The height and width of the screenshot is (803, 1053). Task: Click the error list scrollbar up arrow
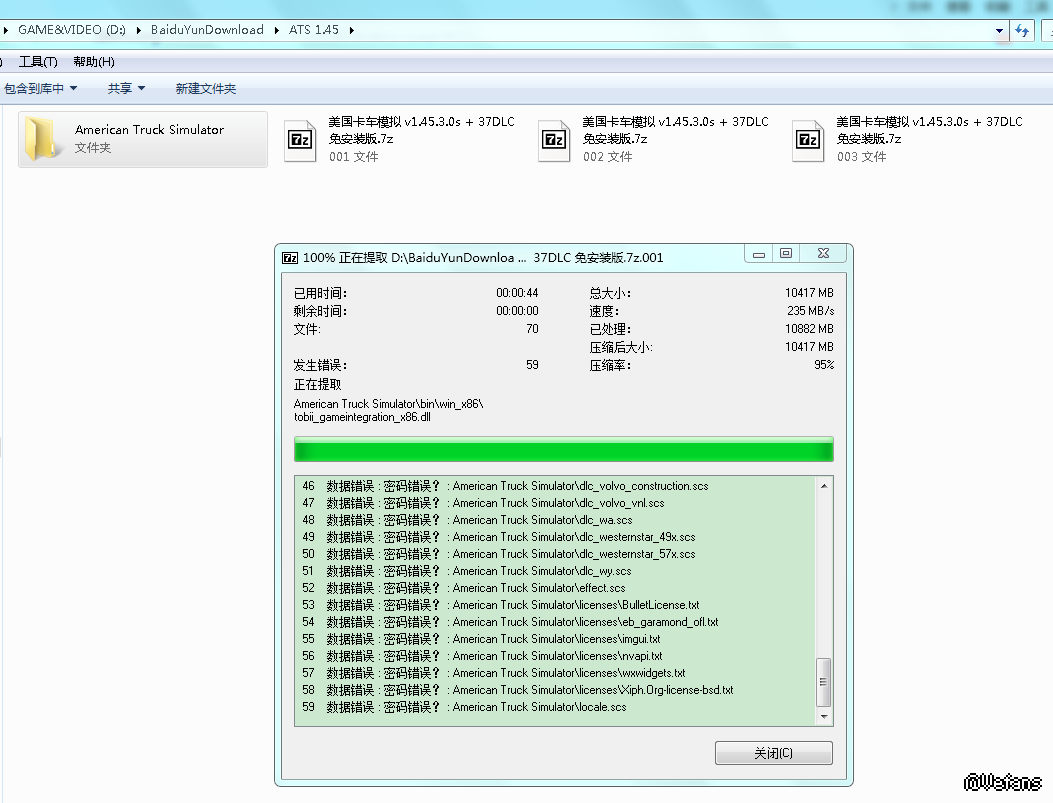coord(824,486)
